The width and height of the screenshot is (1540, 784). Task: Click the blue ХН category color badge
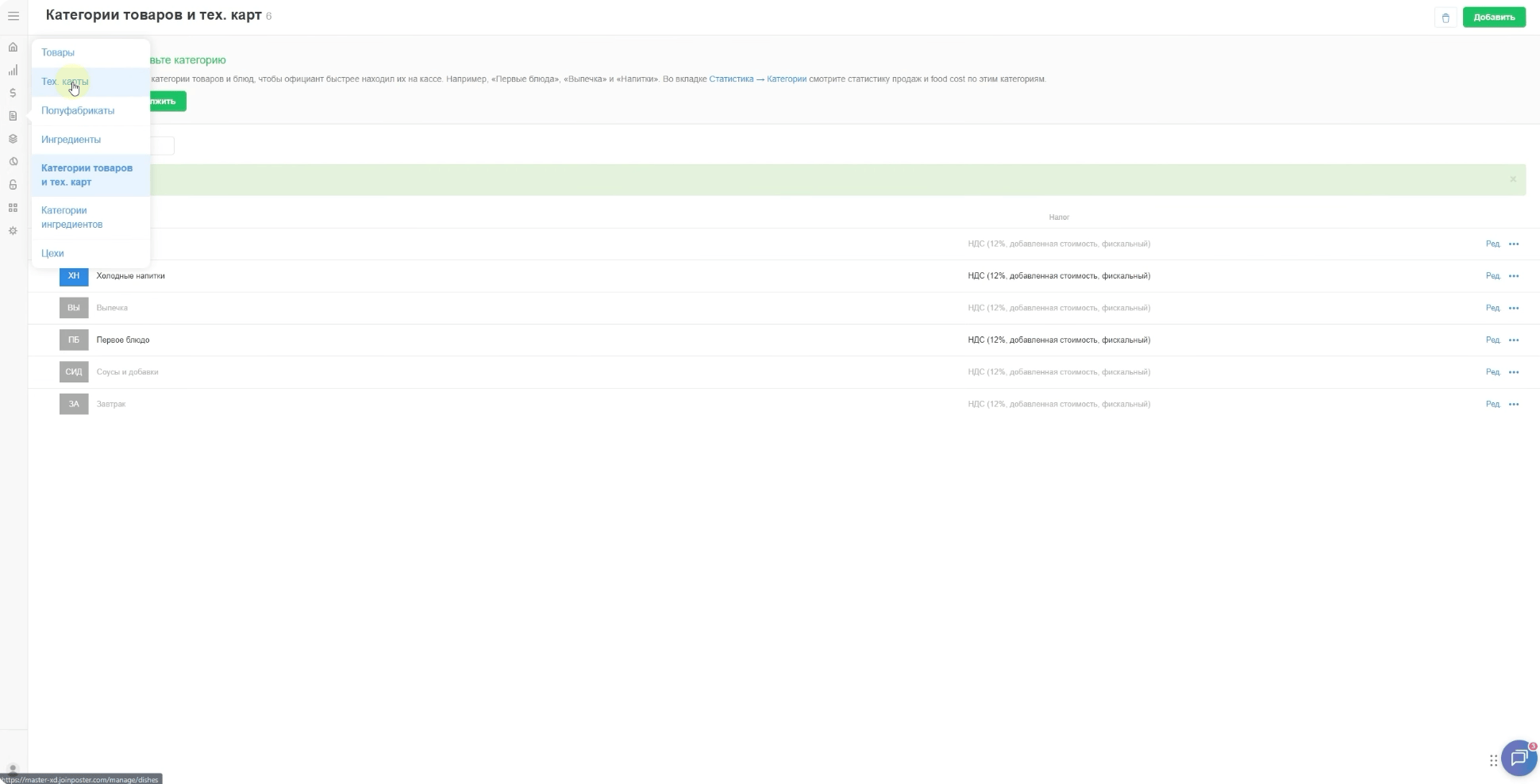click(x=74, y=276)
